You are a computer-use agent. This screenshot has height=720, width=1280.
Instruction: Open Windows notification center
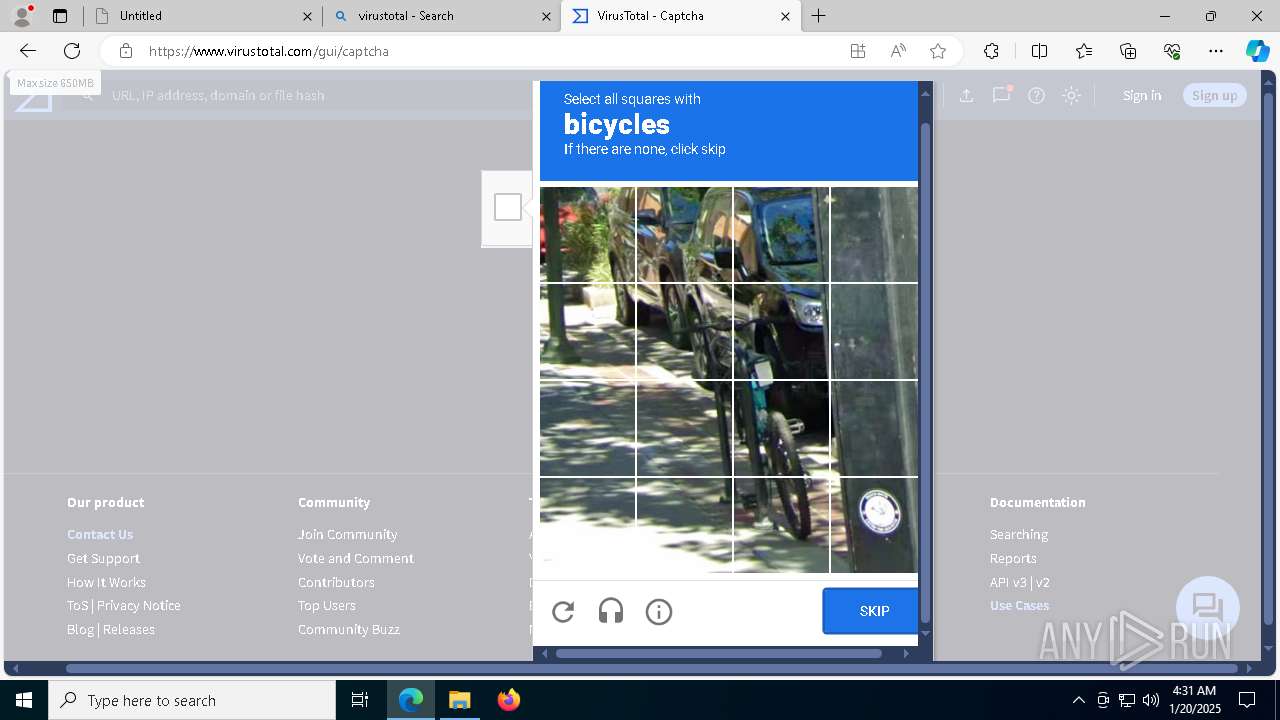pos(1247,700)
